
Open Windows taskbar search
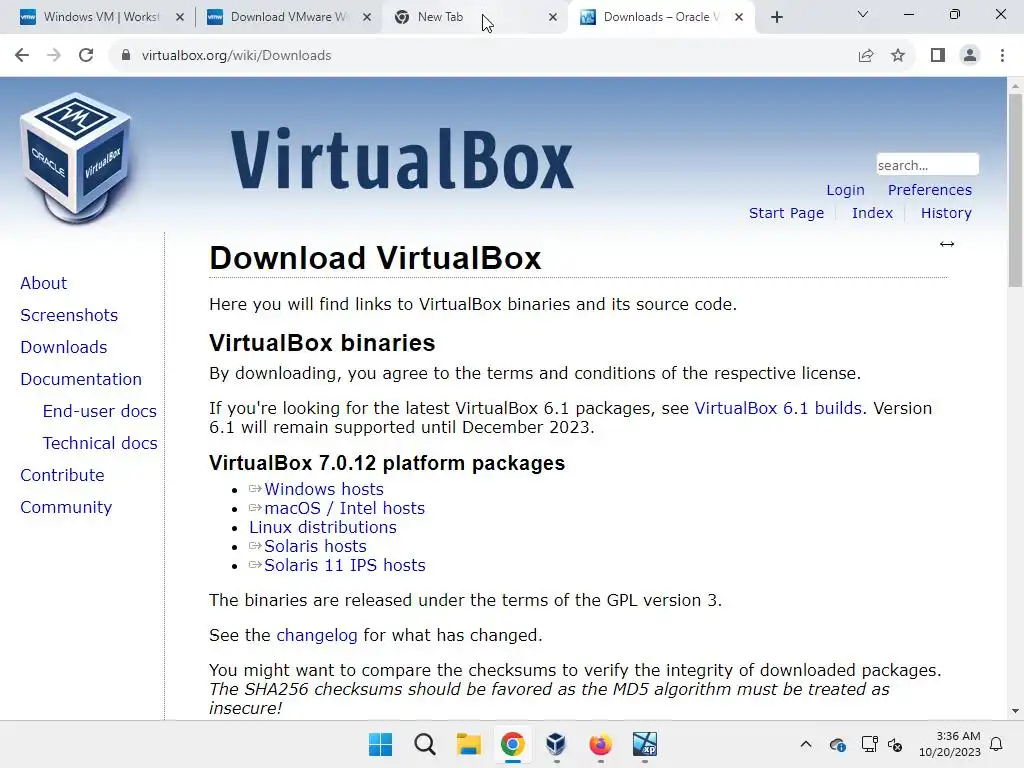(425, 744)
